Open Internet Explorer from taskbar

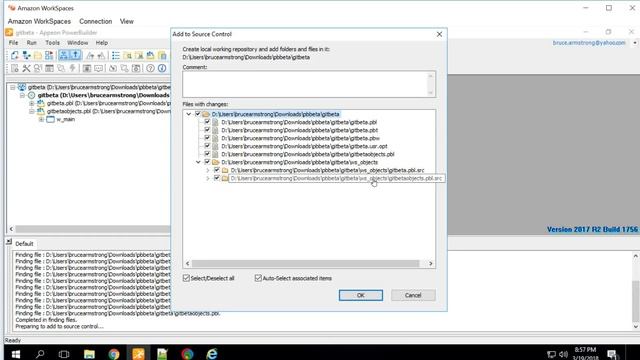pos(211,354)
